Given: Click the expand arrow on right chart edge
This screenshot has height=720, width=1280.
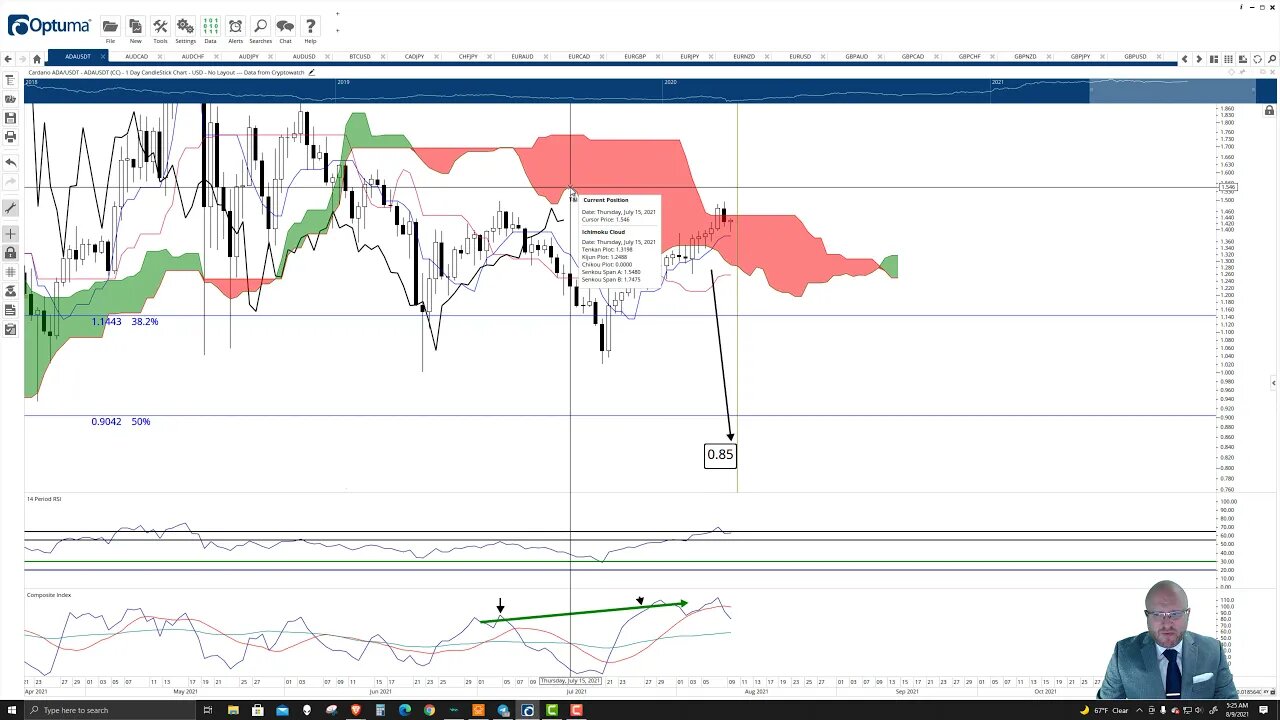Looking at the screenshot, I should tap(1273, 383).
